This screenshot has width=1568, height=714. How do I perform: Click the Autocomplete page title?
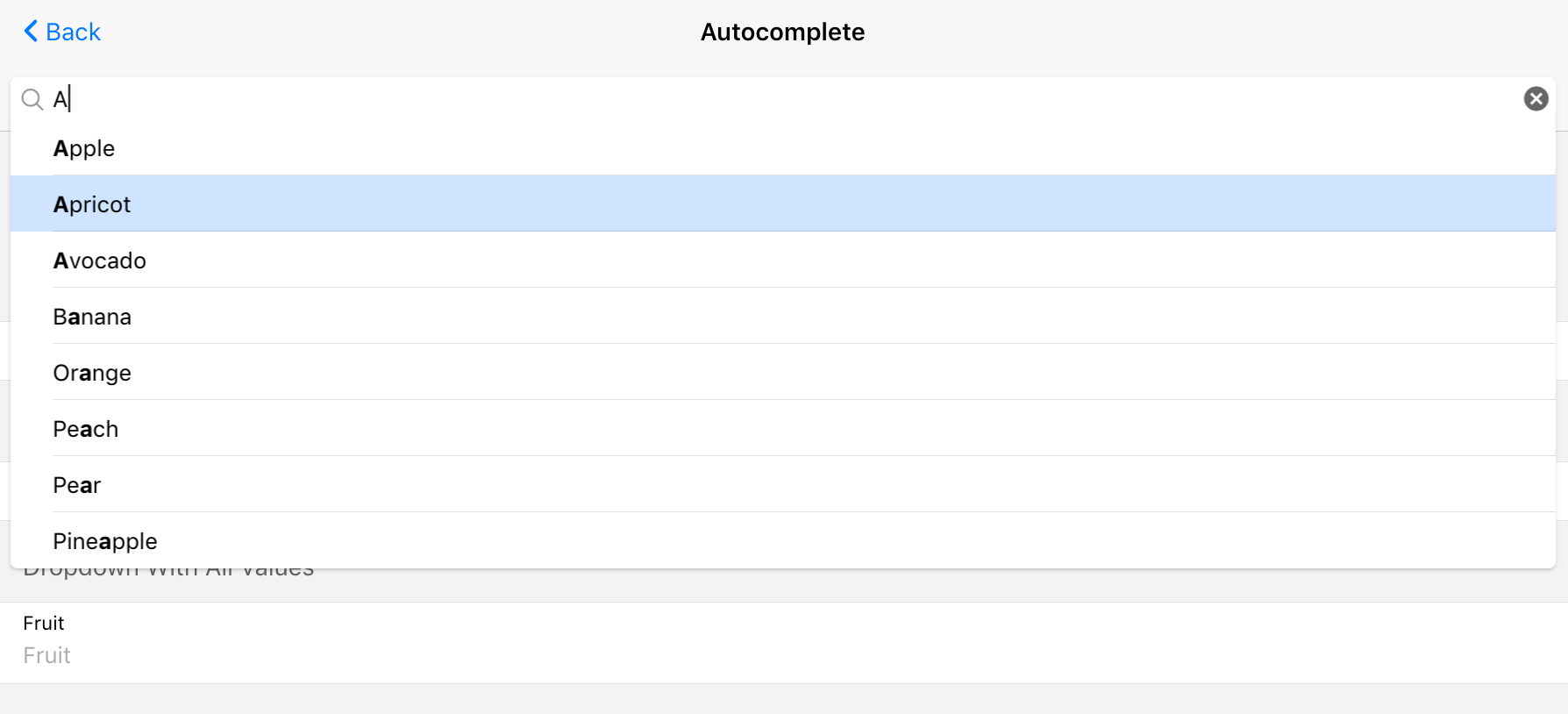pyautogui.click(x=782, y=32)
